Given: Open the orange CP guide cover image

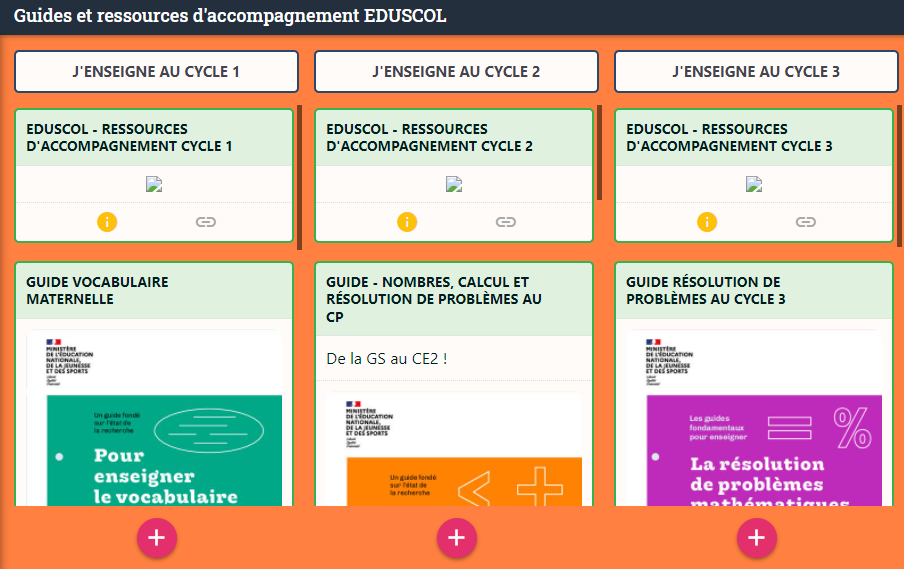Looking at the screenshot, I should click(454, 450).
